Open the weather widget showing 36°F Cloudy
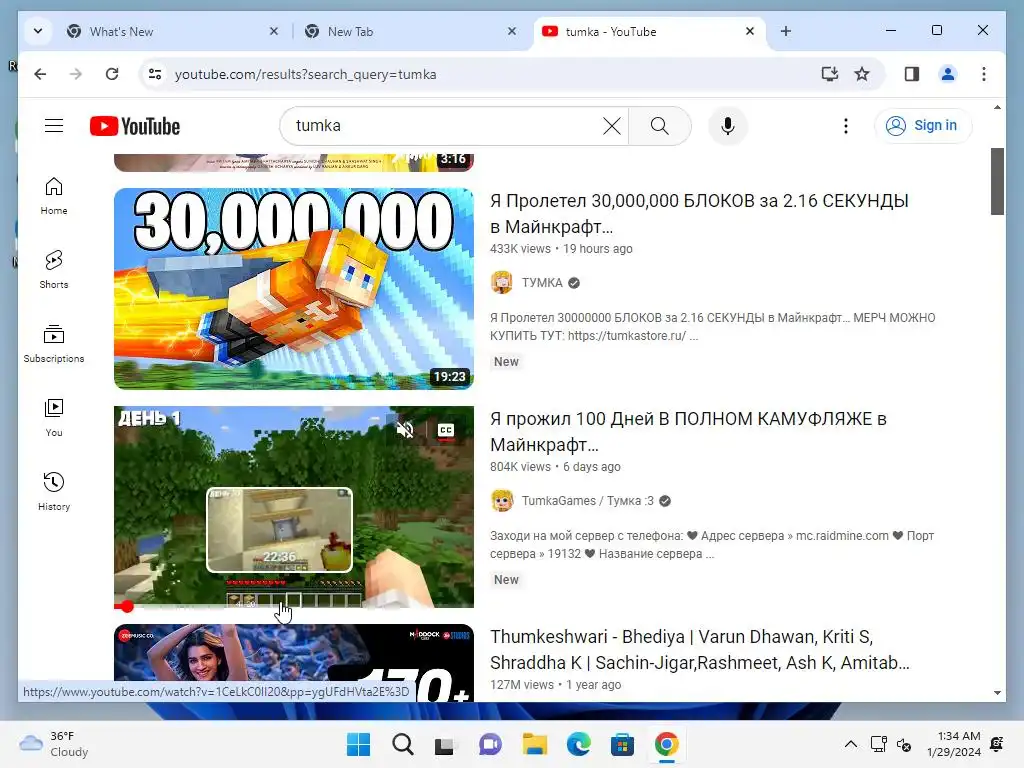The width and height of the screenshot is (1024, 768). [x=54, y=744]
